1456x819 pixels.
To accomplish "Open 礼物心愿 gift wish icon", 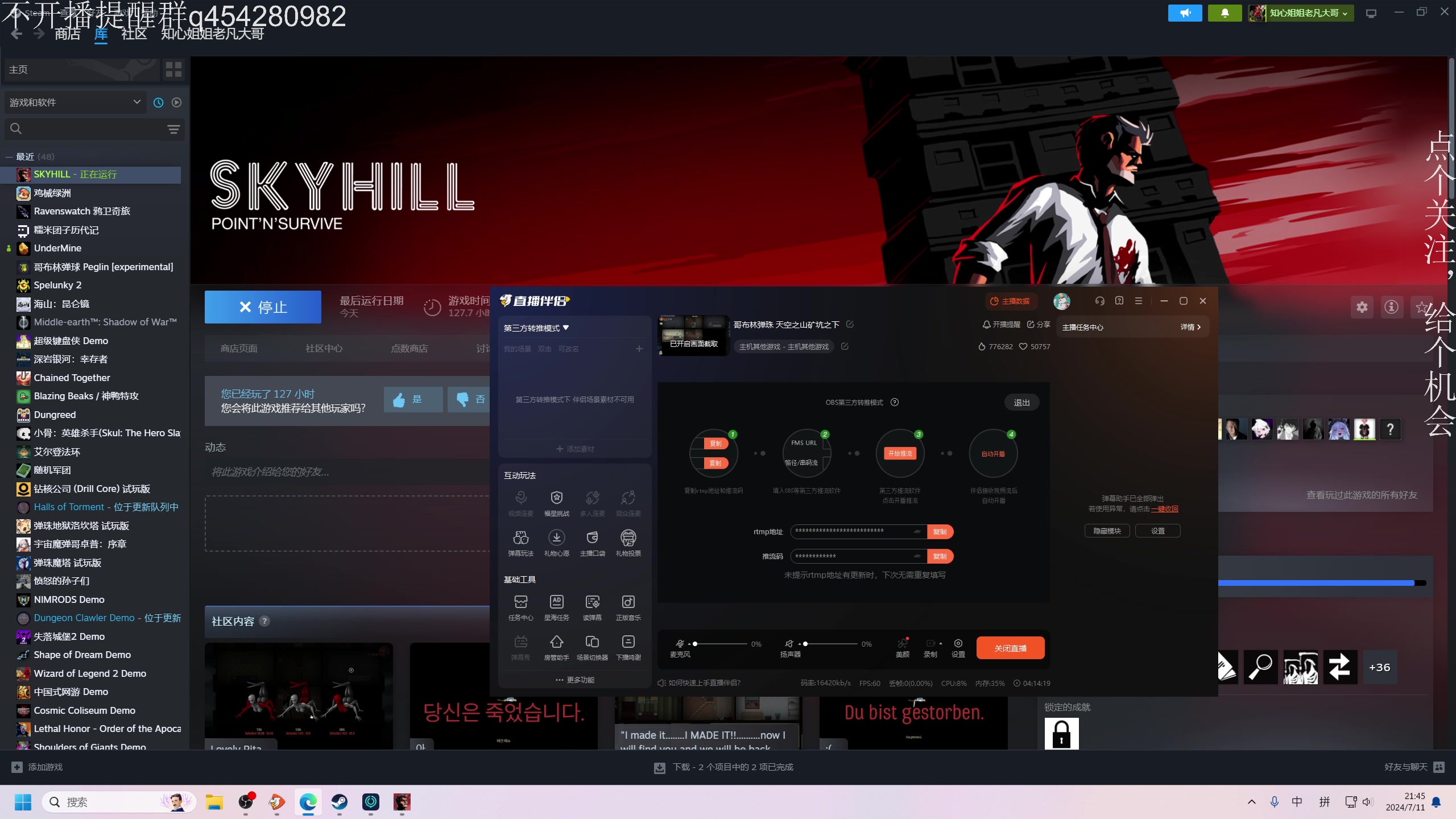I will point(556,543).
